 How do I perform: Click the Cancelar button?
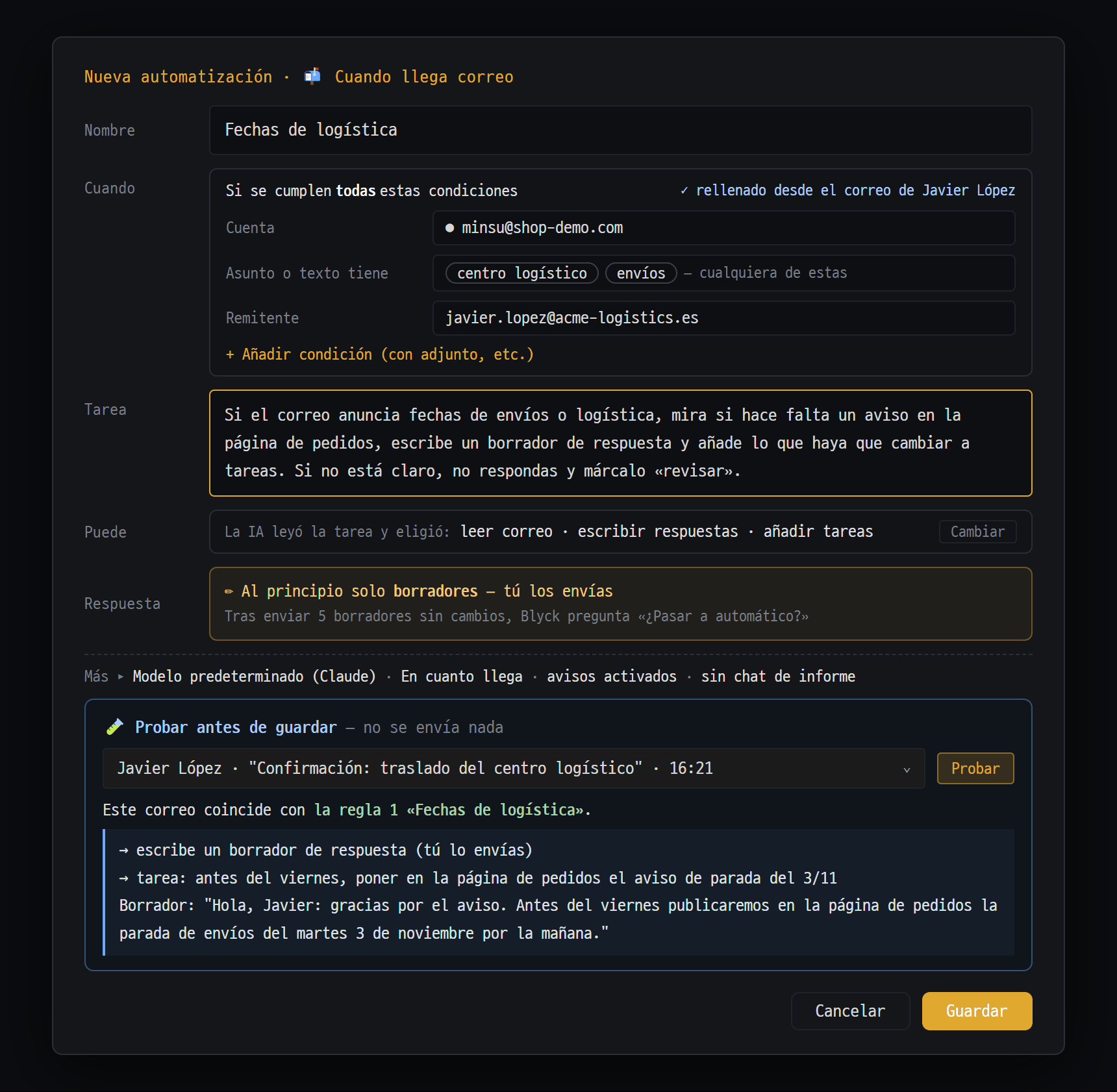pos(850,1011)
